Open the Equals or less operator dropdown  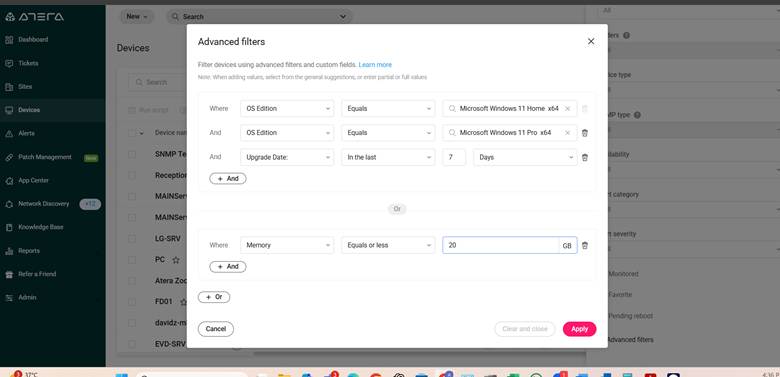(388, 245)
